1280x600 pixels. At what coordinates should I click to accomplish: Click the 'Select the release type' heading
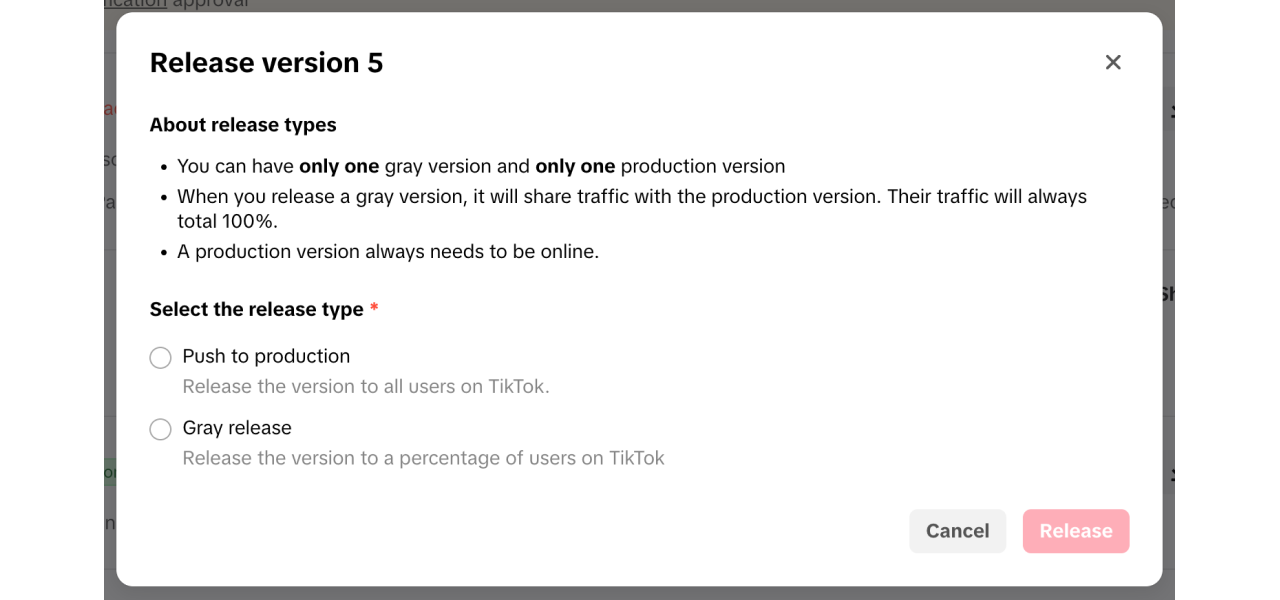click(256, 310)
